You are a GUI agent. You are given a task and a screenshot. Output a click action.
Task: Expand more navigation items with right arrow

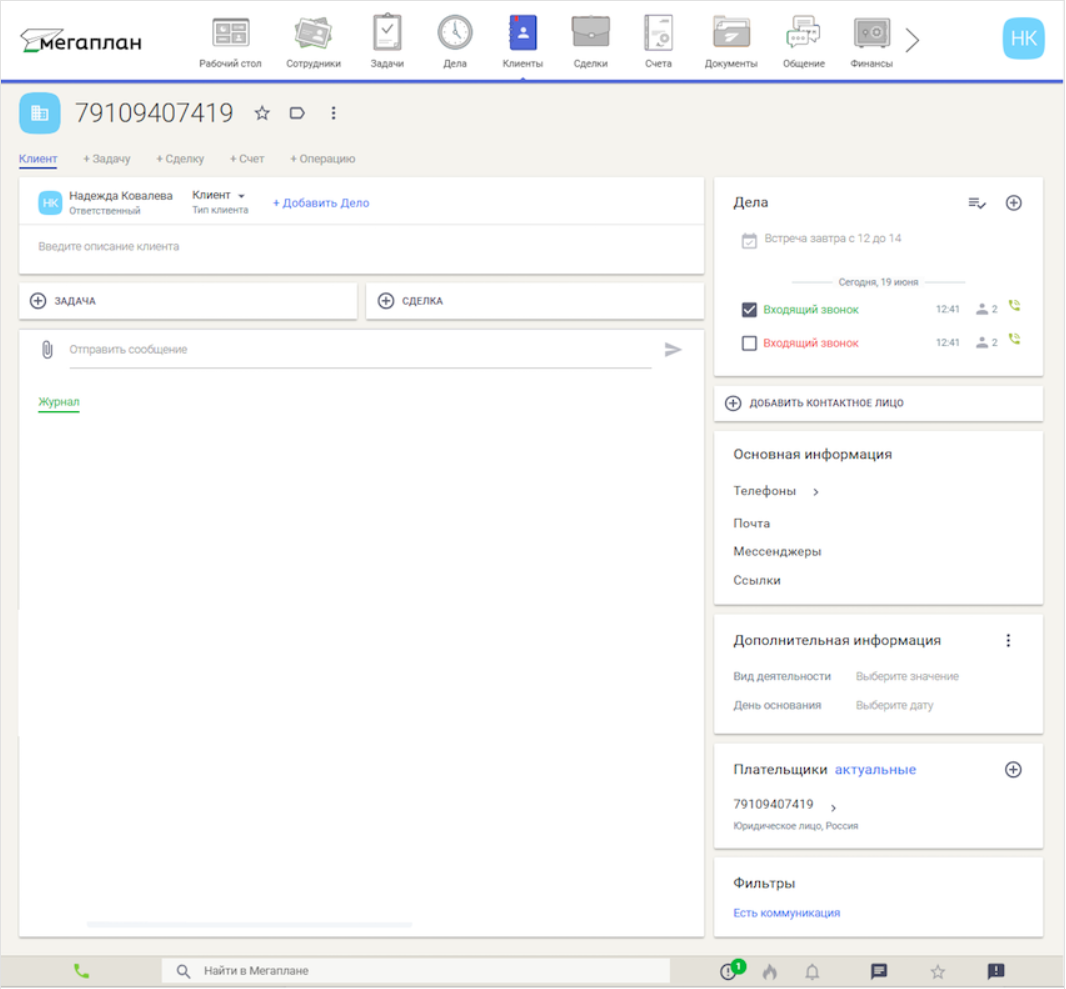(x=912, y=40)
